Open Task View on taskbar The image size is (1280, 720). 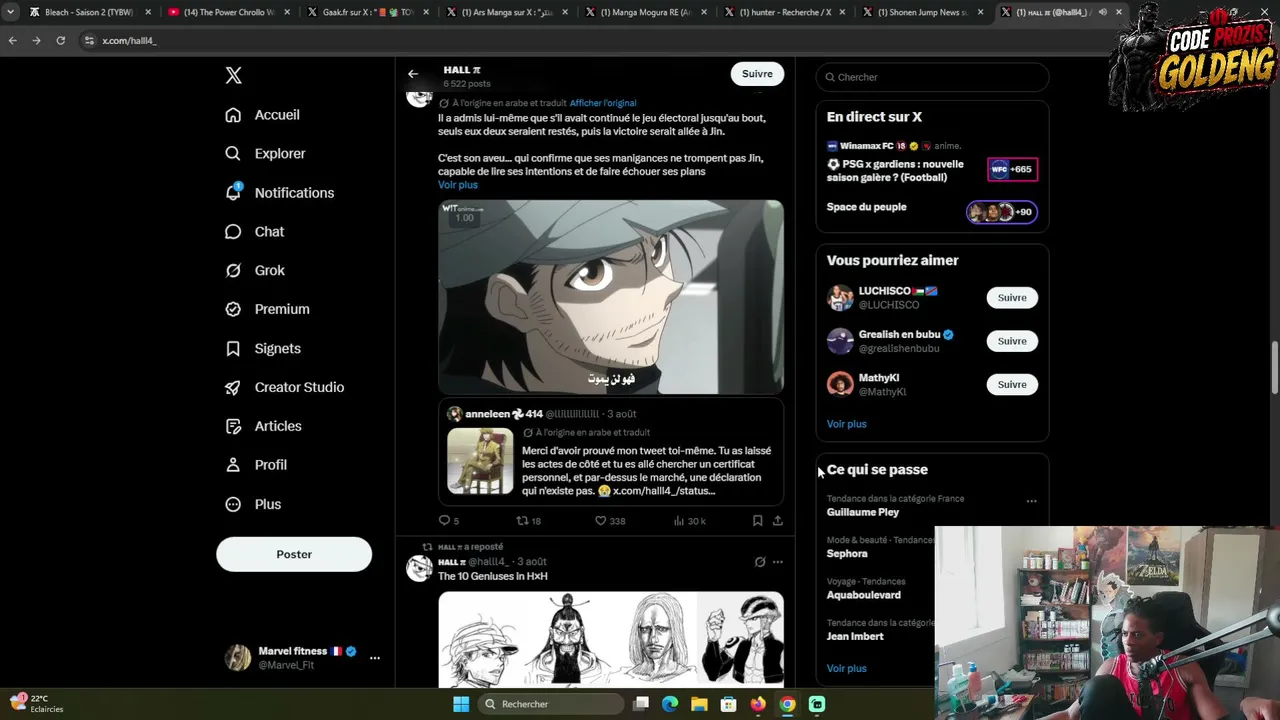coord(641,704)
